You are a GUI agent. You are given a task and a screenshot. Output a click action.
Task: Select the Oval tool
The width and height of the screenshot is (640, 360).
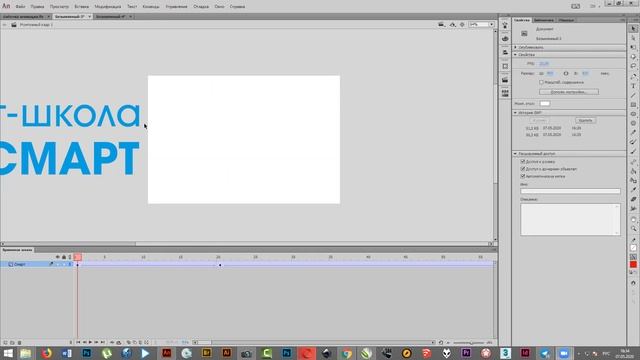[633, 114]
